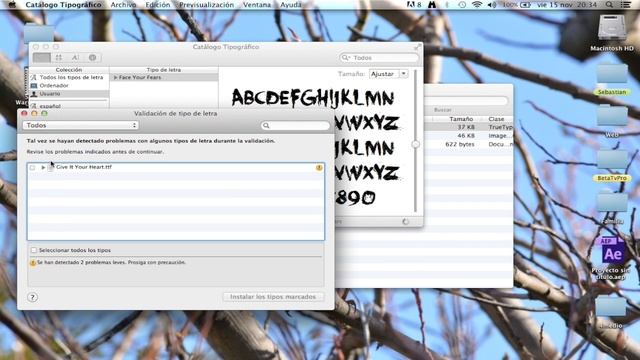Sort by Clase column in Finder window
This screenshot has width=640, height=360.
[x=497, y=119]
